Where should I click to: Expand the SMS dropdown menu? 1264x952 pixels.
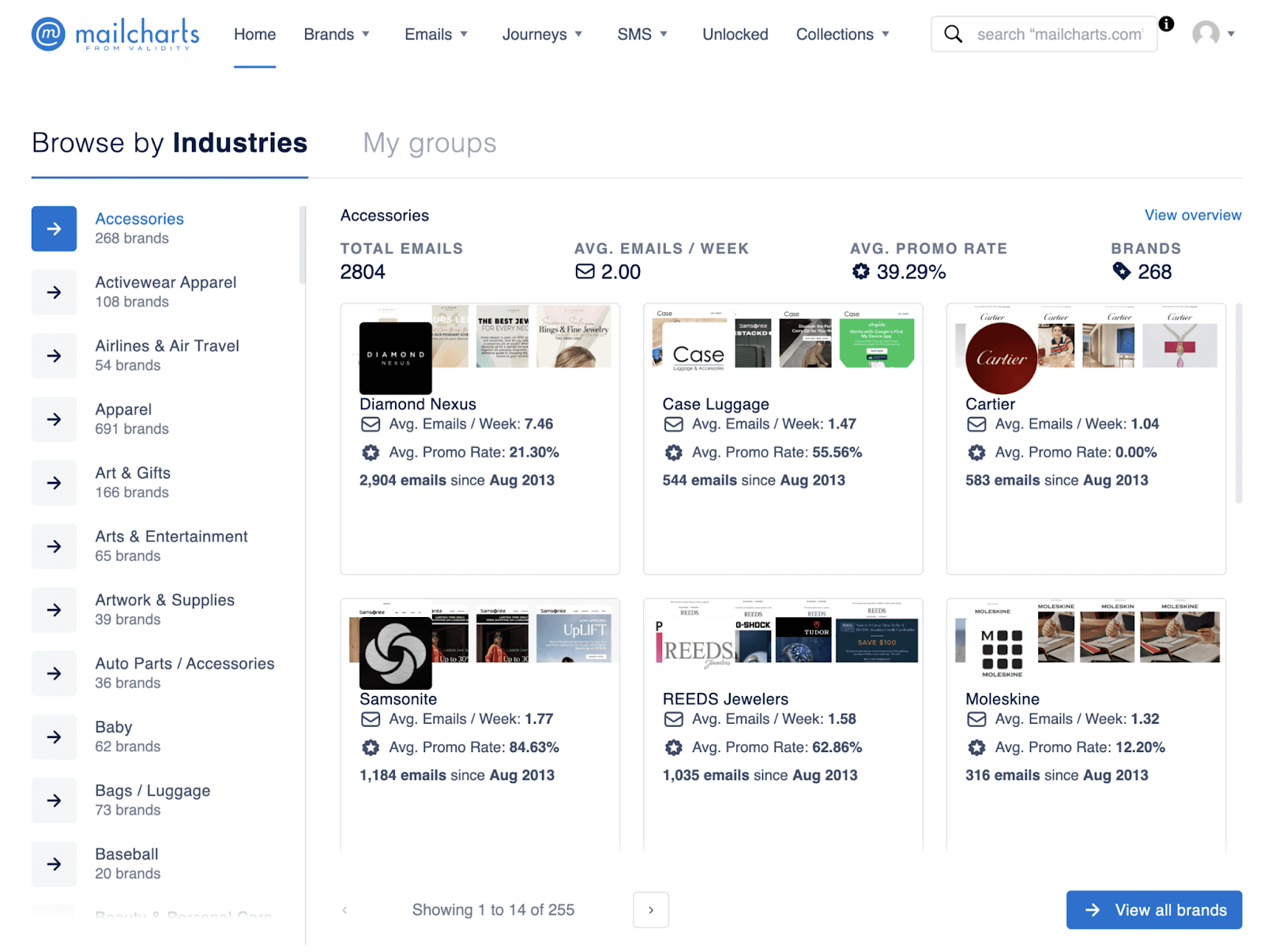(x=641, y=35)
